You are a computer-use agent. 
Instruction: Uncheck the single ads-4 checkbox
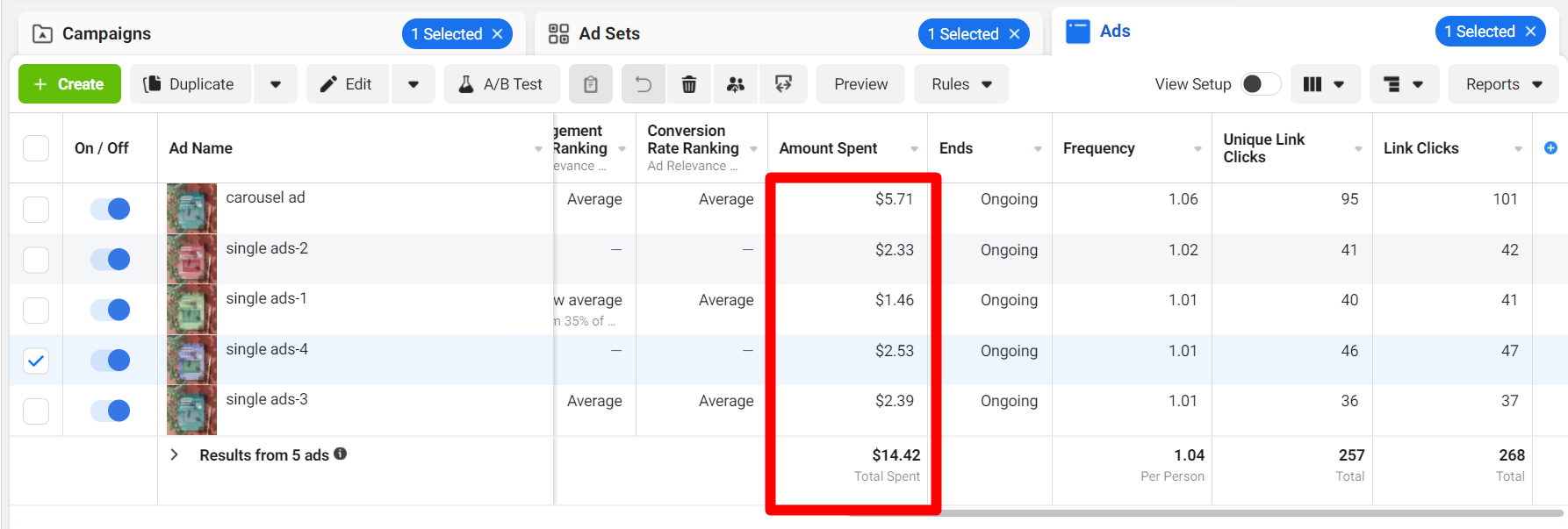36,361
